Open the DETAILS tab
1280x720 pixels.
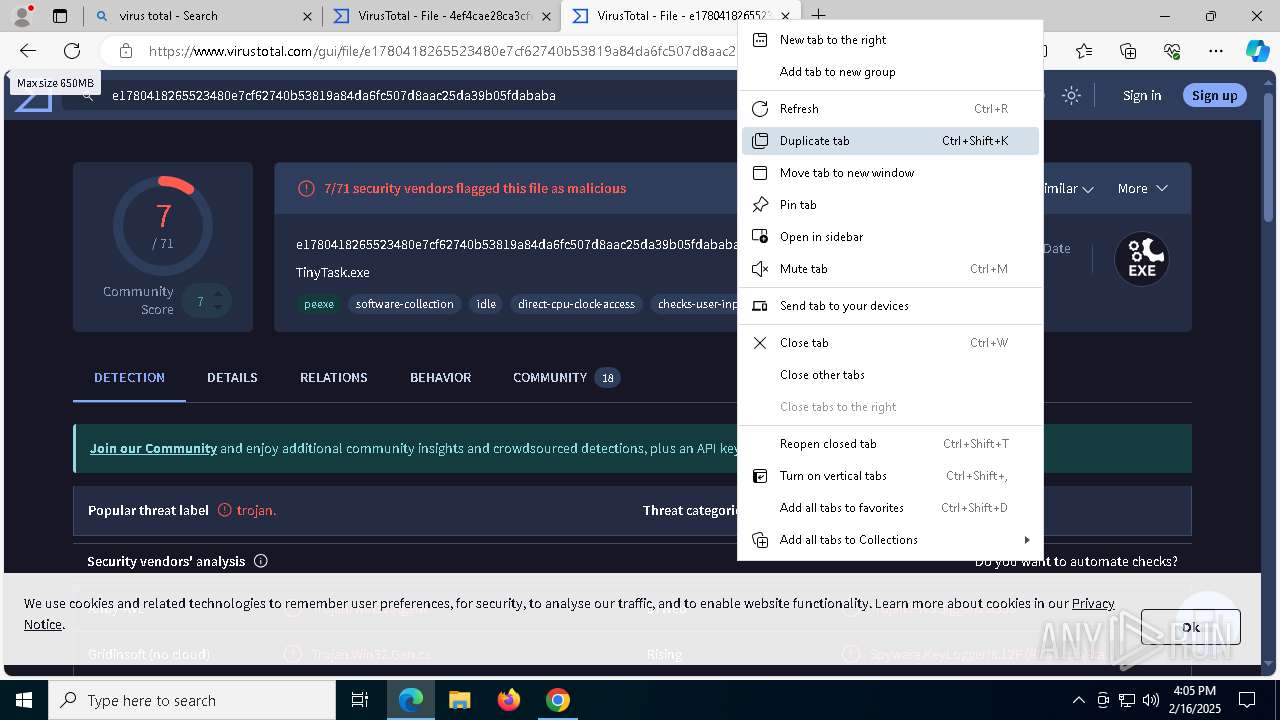232,377
